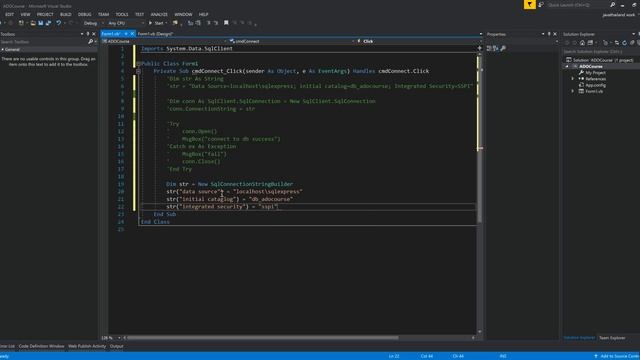The width and height of the screenshot is (640, 360).
Task: Click the Refresh icon in Solution Explorer
Action: (624, 43)
